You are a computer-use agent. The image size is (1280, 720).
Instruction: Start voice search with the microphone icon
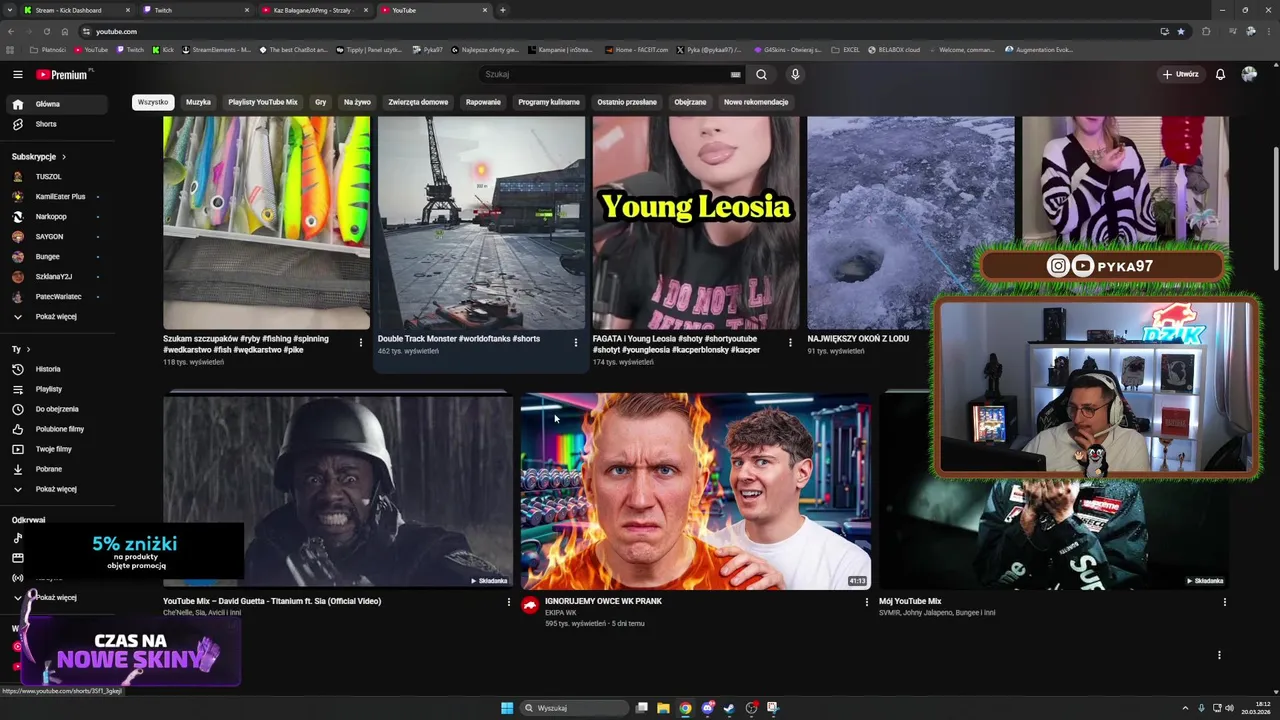click(x=795, y=74)
